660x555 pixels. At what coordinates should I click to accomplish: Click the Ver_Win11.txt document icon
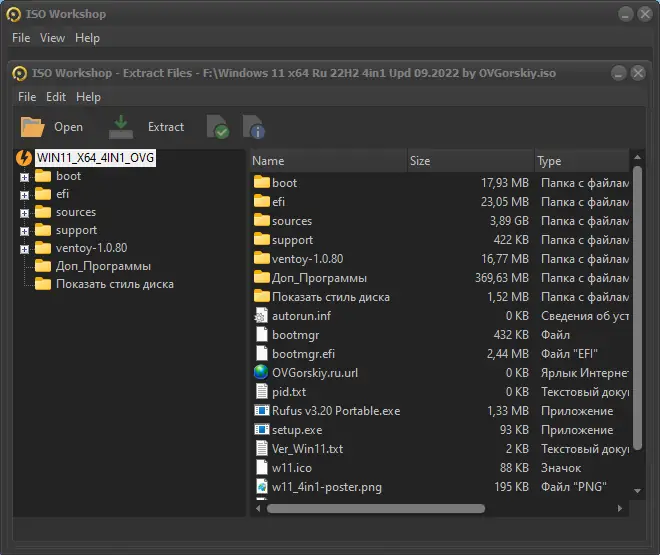point(262,448)
